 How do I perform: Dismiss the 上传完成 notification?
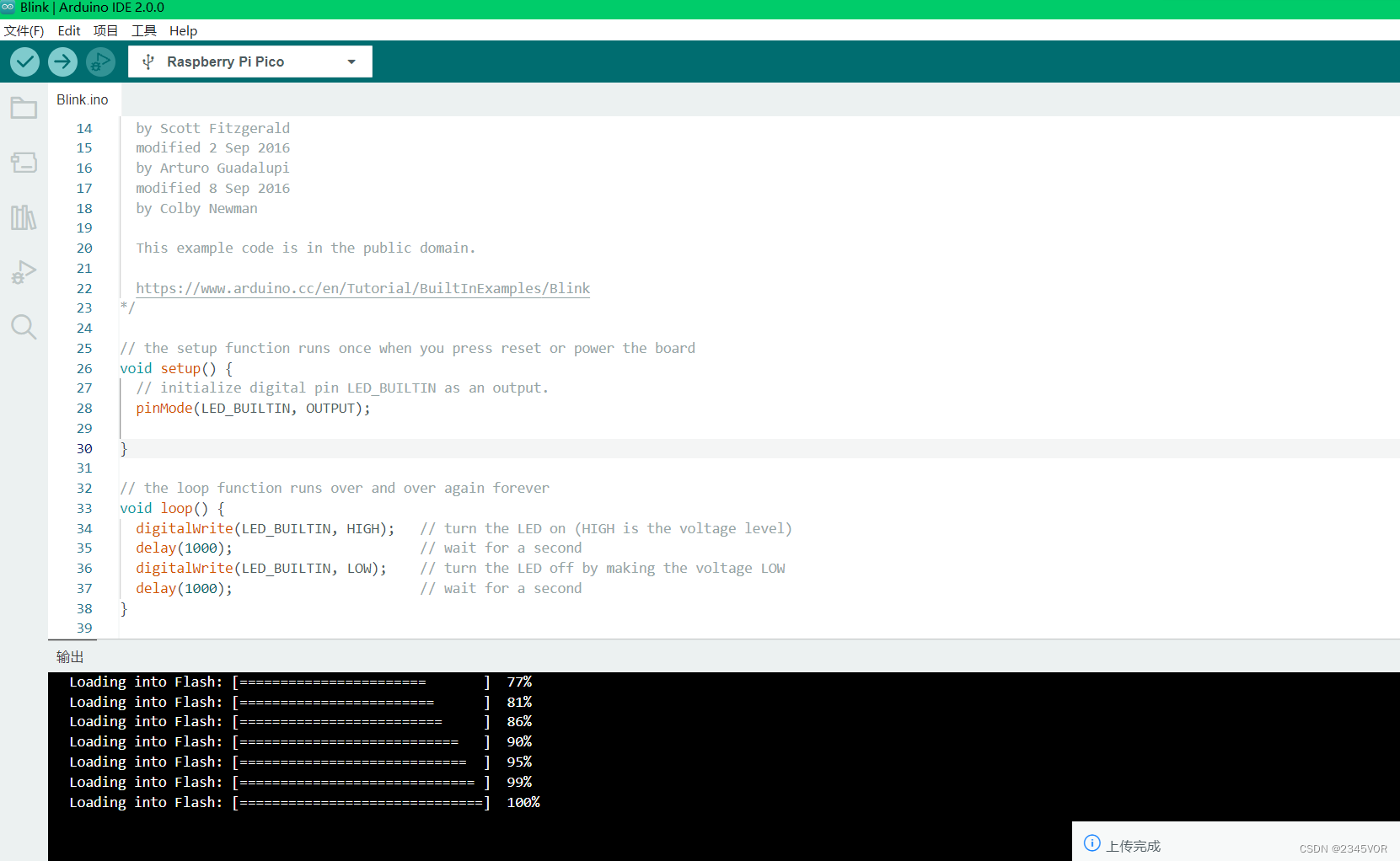pos(1129,845)
